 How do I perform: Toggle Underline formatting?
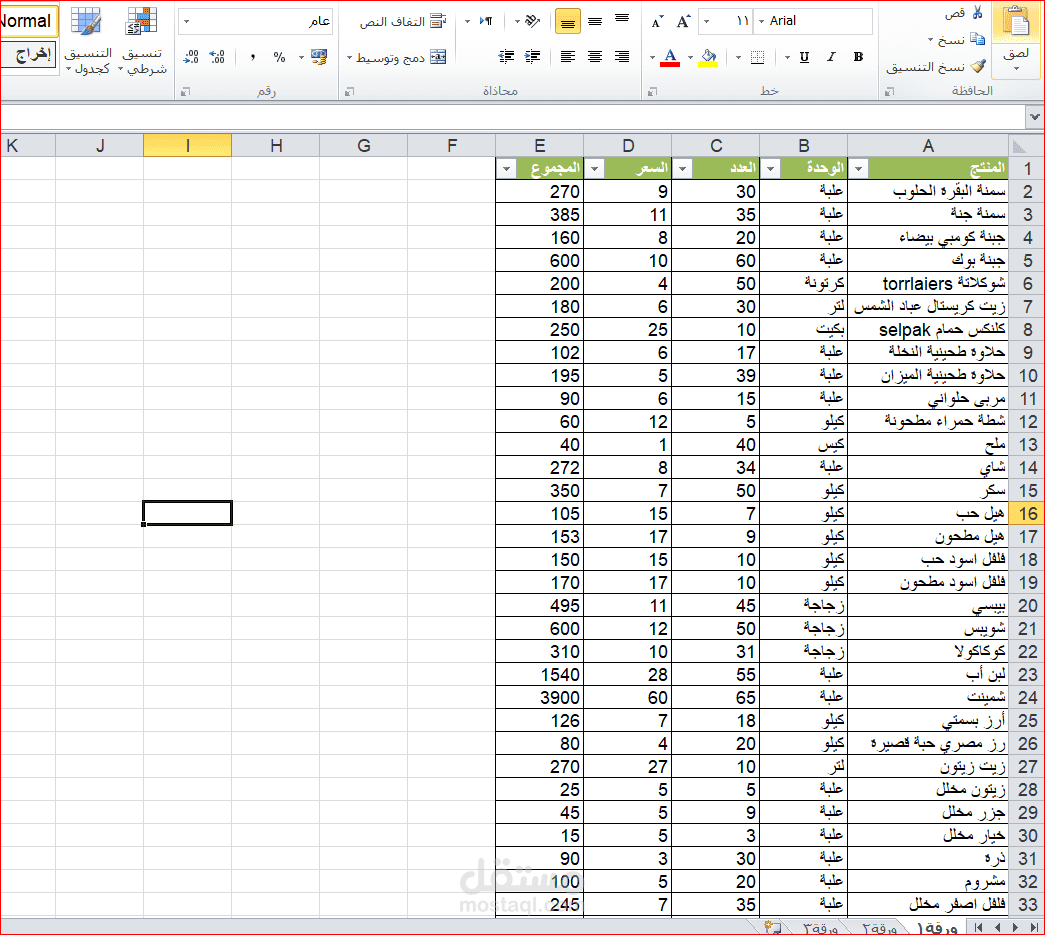[x=804, y=57]
